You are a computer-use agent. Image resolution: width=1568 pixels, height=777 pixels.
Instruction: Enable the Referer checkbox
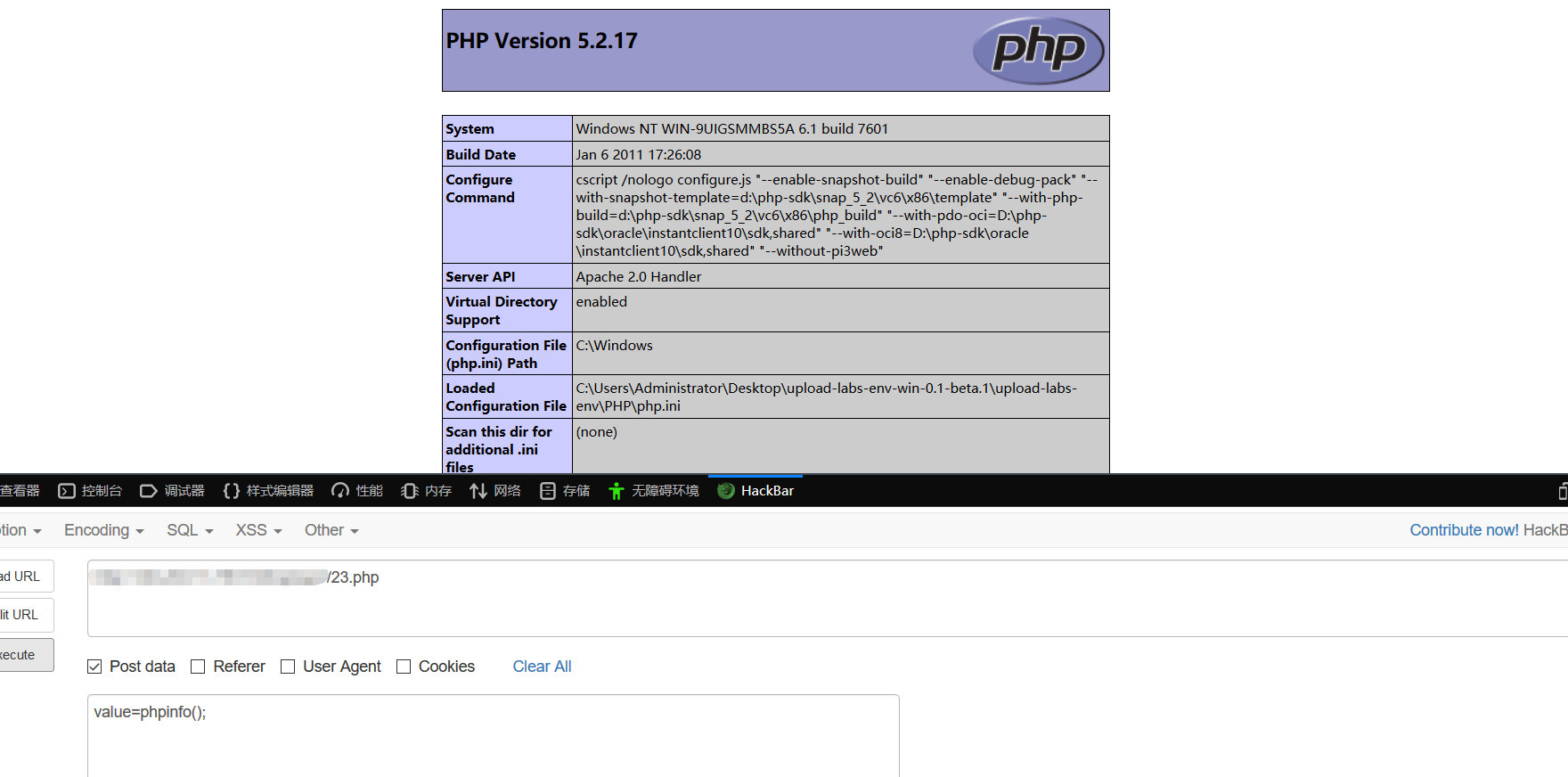(198, 667)
